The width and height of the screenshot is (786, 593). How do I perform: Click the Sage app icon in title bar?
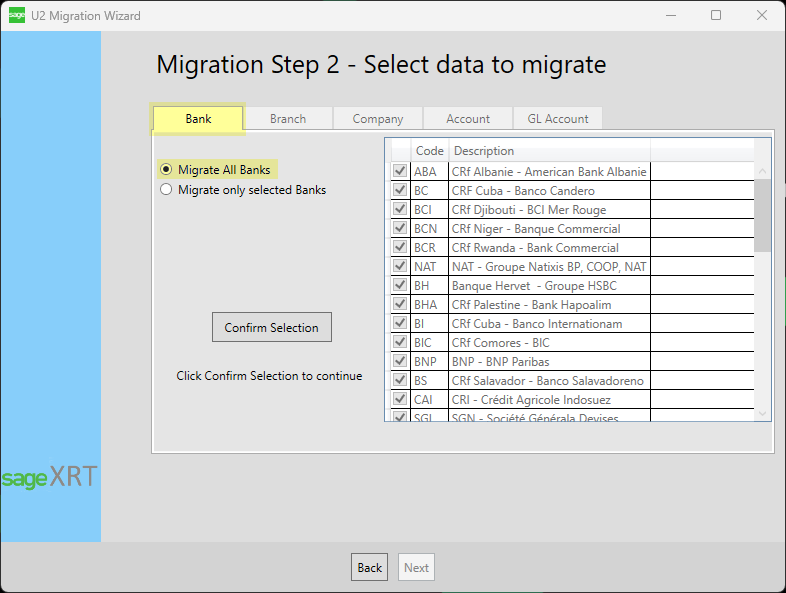pyautogui.click(x=16, y=15)
